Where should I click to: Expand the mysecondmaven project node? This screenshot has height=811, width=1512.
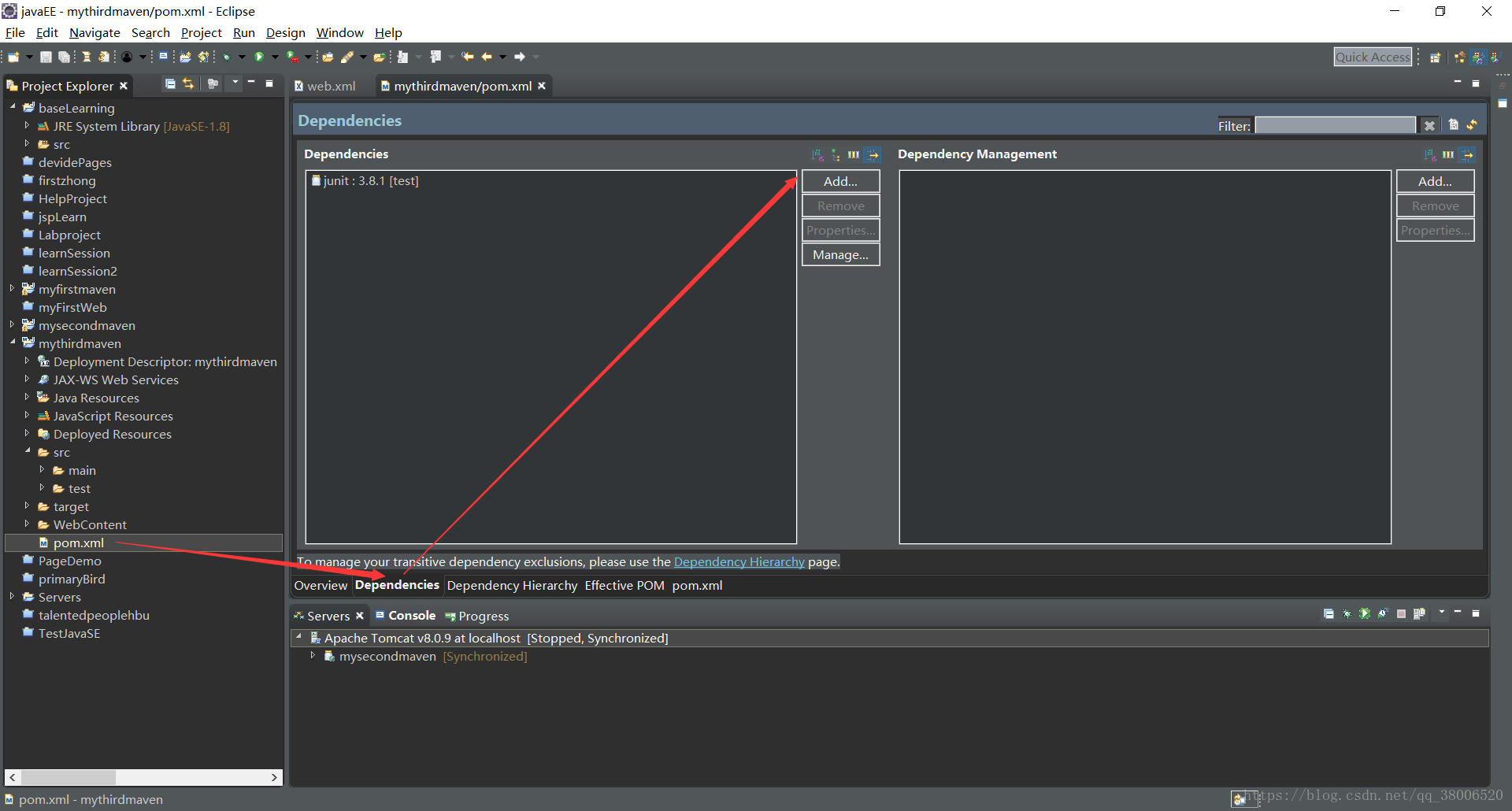coord(13,325)
